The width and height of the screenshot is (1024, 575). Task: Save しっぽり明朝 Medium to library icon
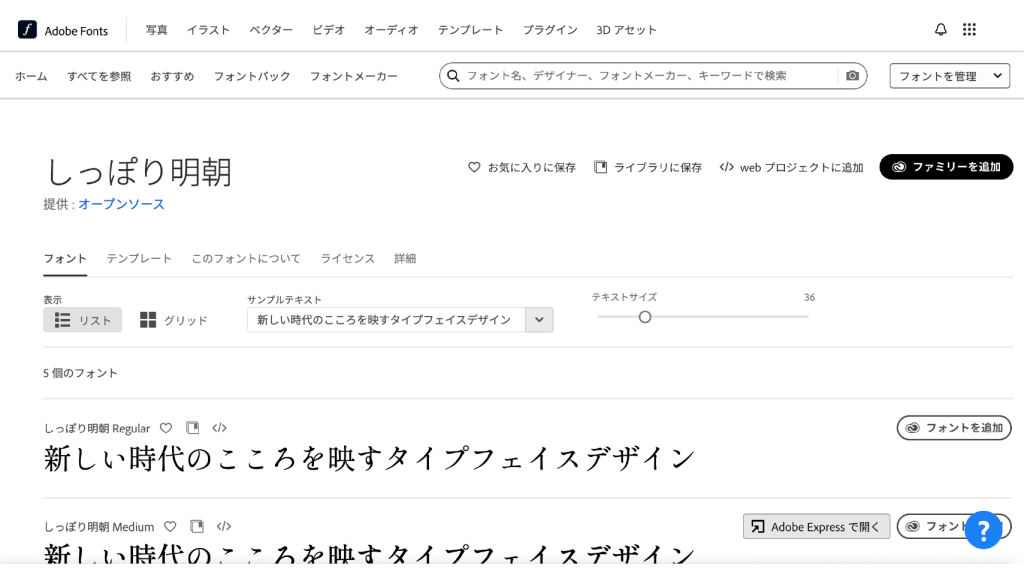[197, 526]
